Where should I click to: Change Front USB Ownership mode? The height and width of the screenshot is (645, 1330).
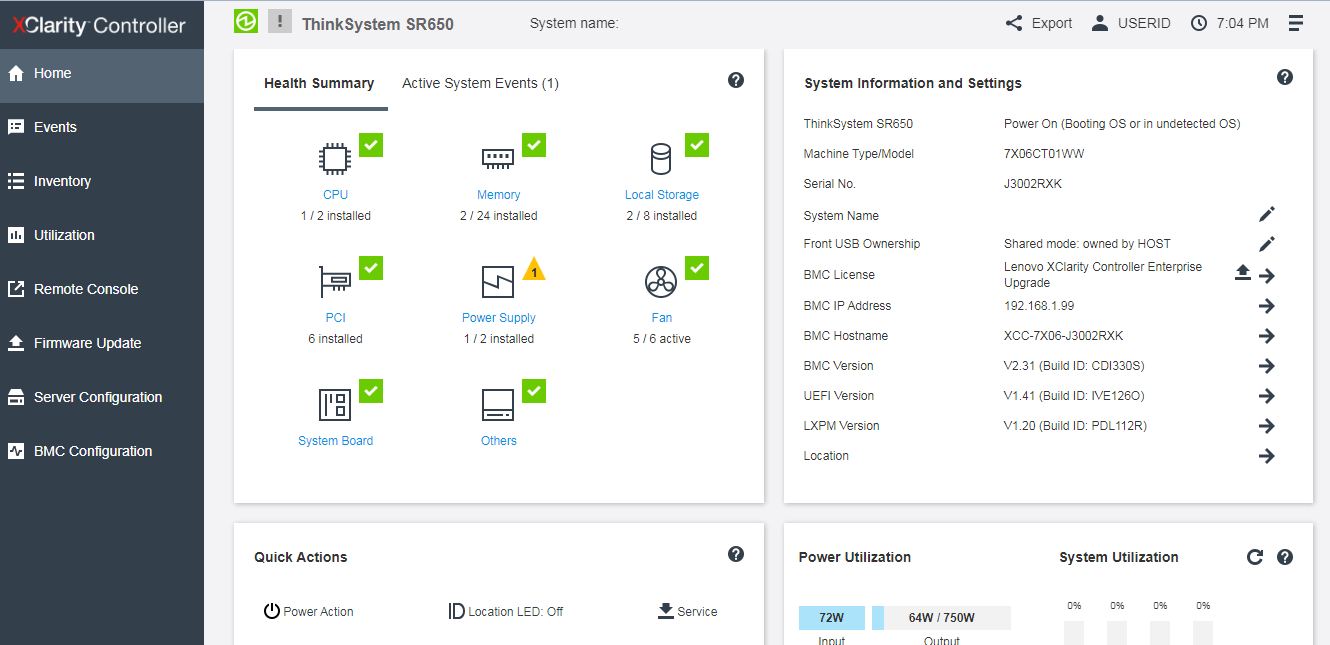click(x=1267, y=244)
